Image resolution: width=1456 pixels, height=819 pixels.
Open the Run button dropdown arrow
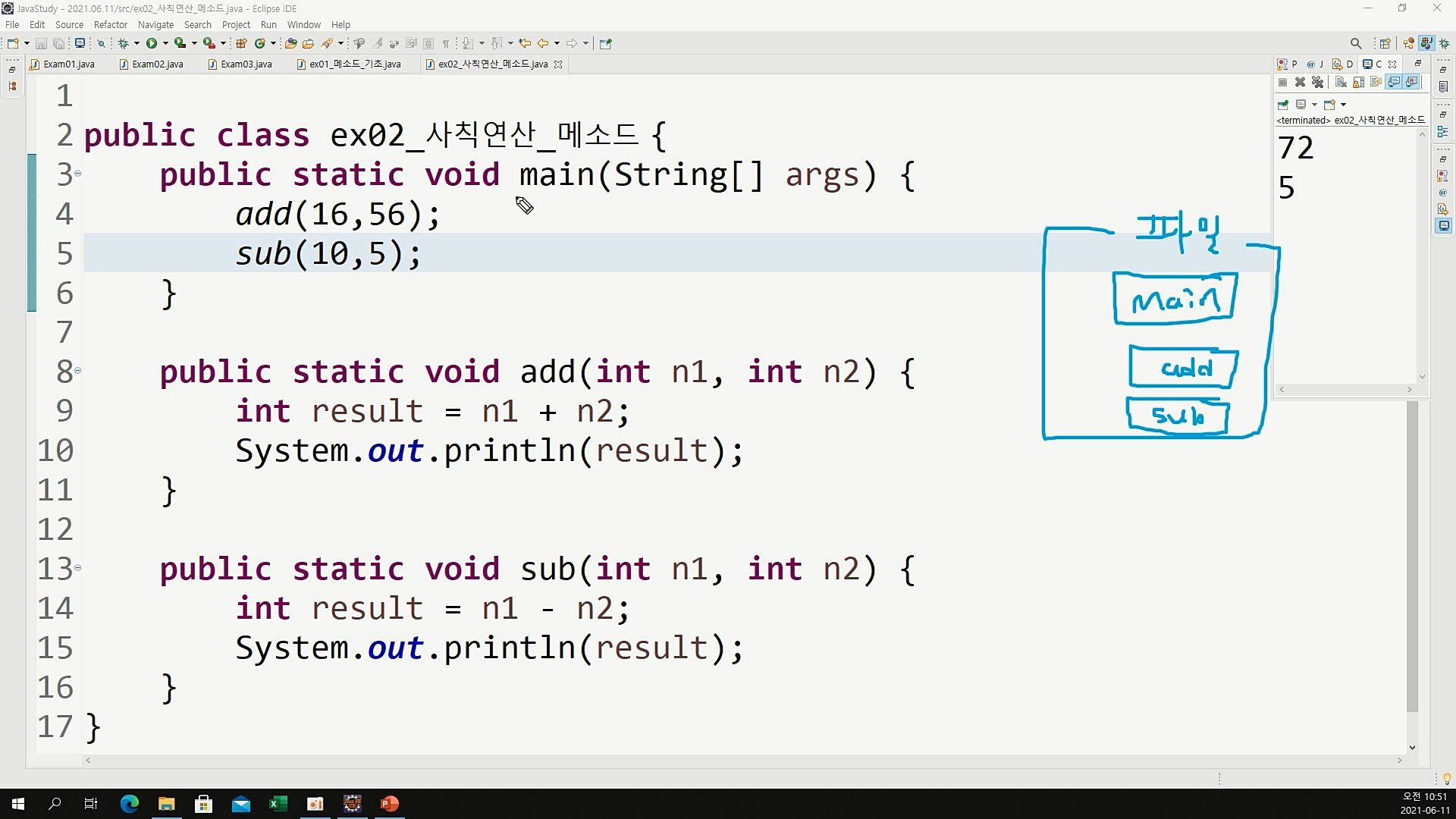tap(165, 43)
